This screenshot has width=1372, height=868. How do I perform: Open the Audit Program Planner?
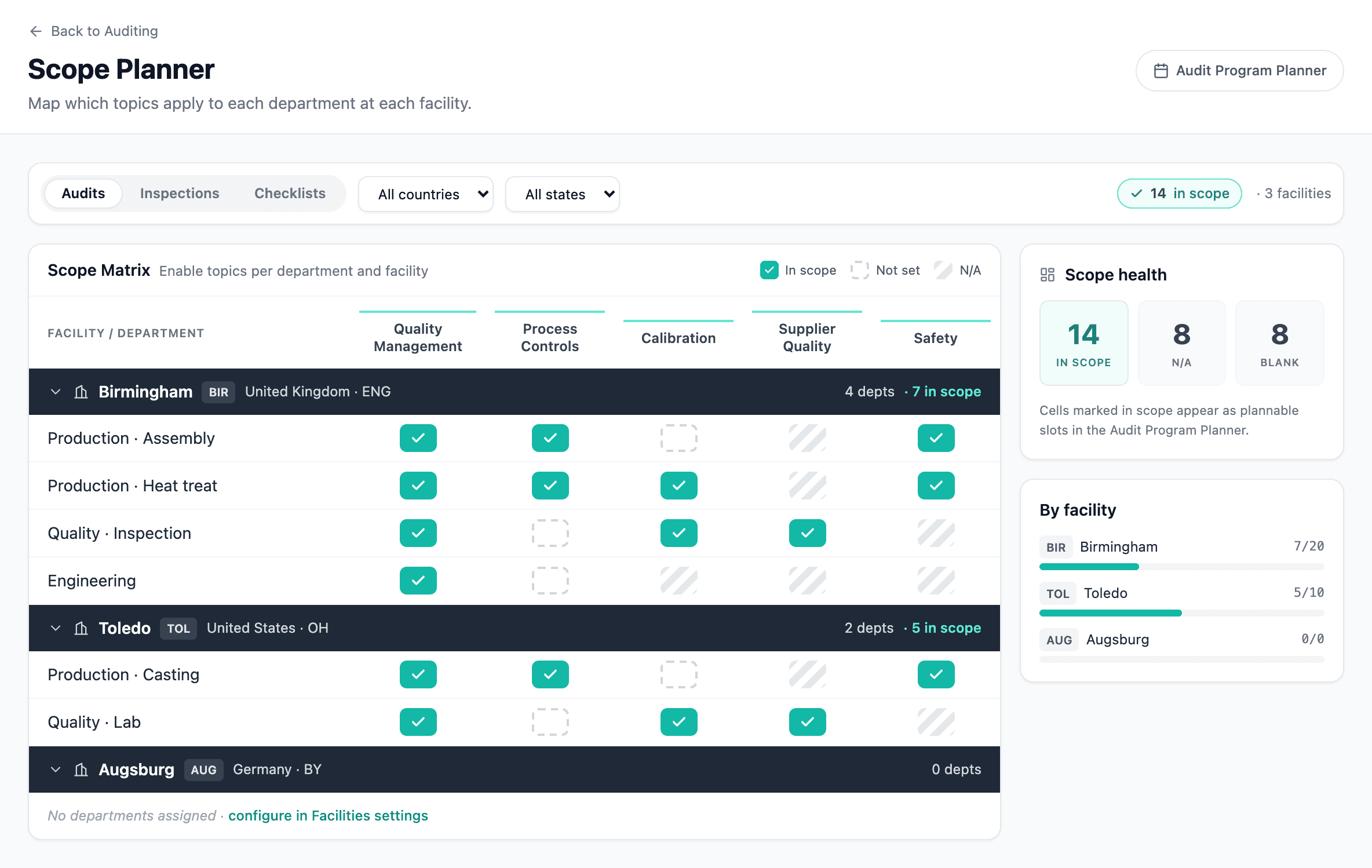coord(1240,71)
